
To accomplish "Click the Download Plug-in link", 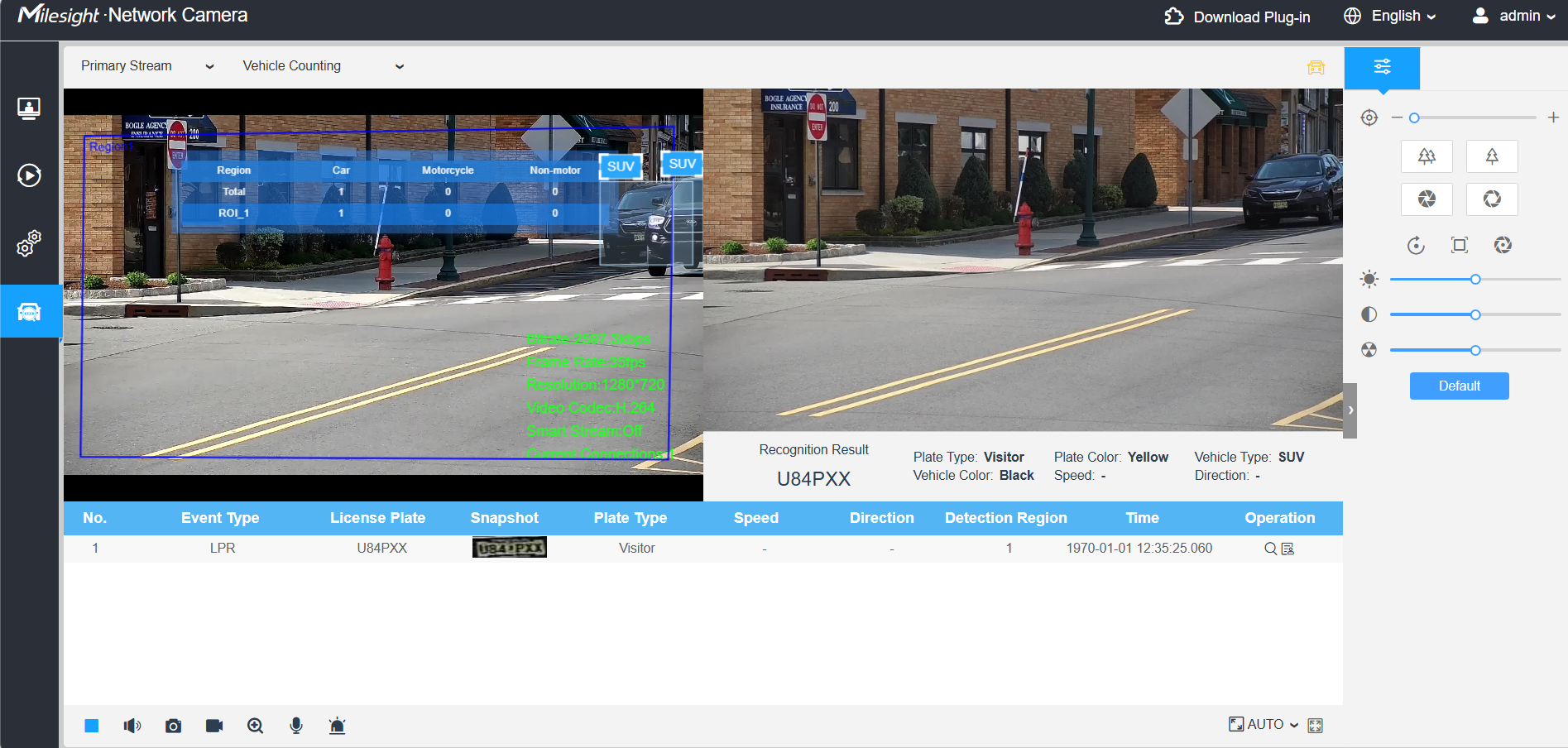I will [x=1237, y=17].
